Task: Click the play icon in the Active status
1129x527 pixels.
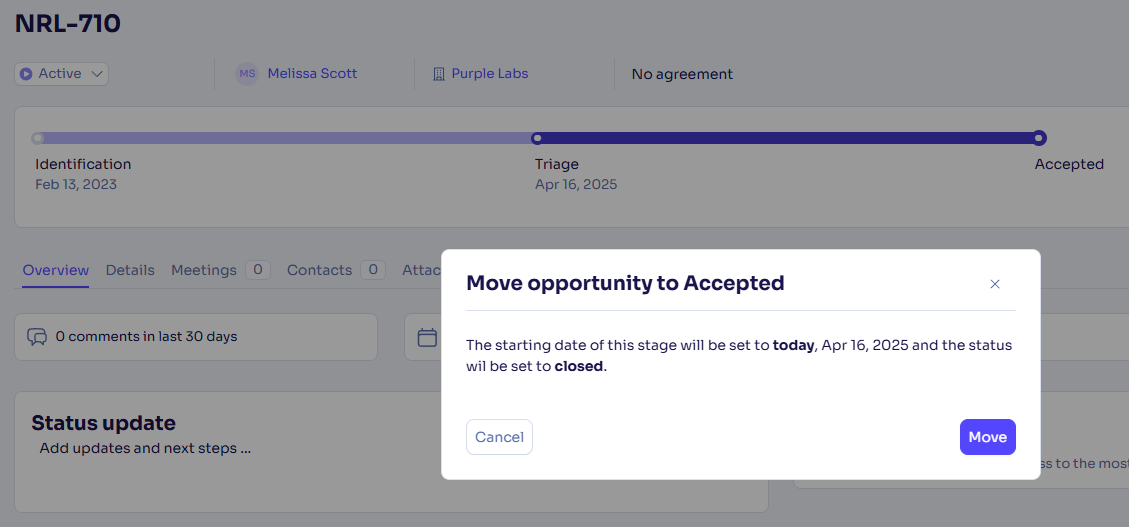Action: coord(26,74)
